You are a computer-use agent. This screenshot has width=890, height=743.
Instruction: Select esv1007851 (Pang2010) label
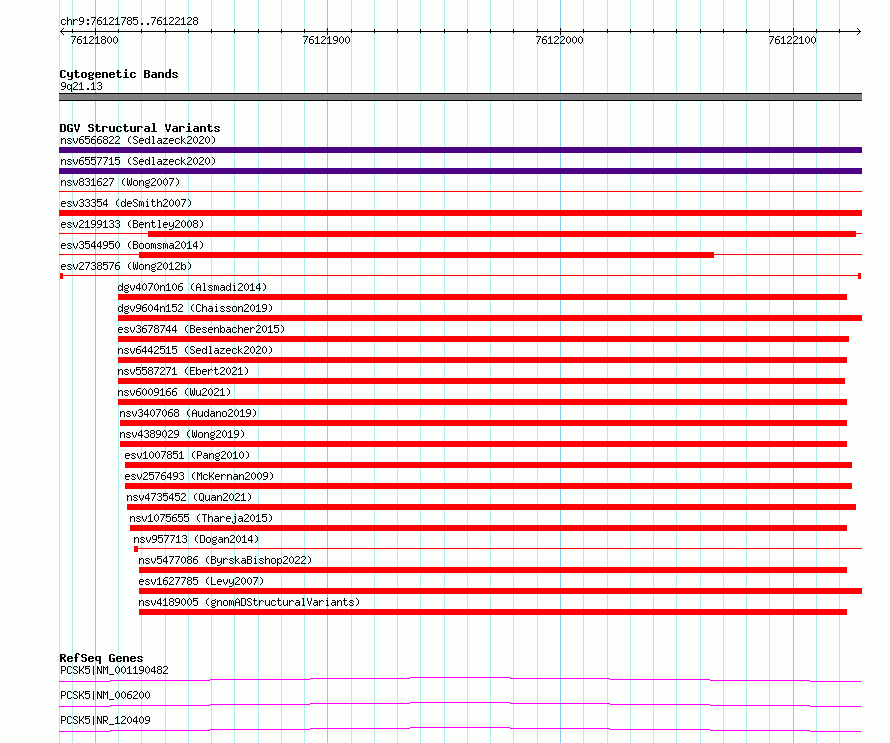[x=187, y=455]
